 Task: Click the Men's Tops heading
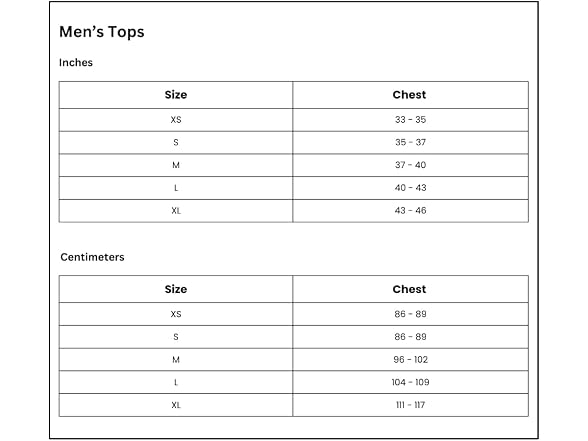(102, 32)
